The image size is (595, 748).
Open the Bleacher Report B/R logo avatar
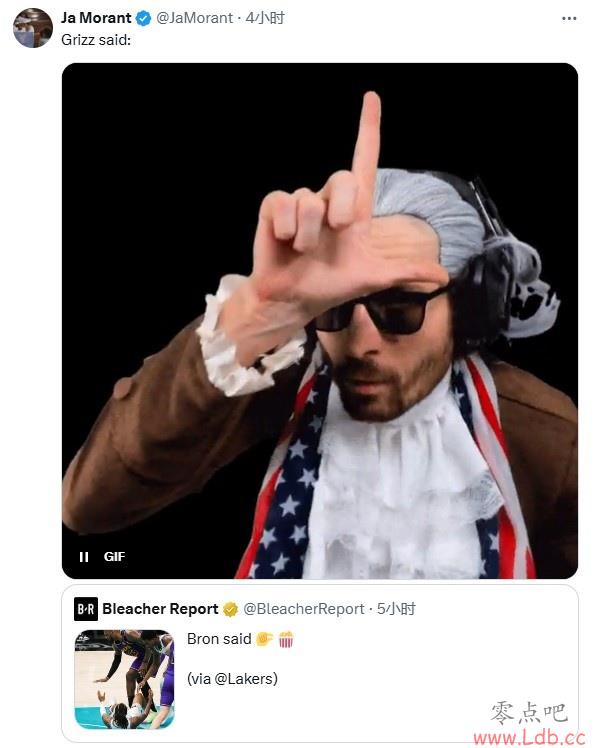pos(86,609)
